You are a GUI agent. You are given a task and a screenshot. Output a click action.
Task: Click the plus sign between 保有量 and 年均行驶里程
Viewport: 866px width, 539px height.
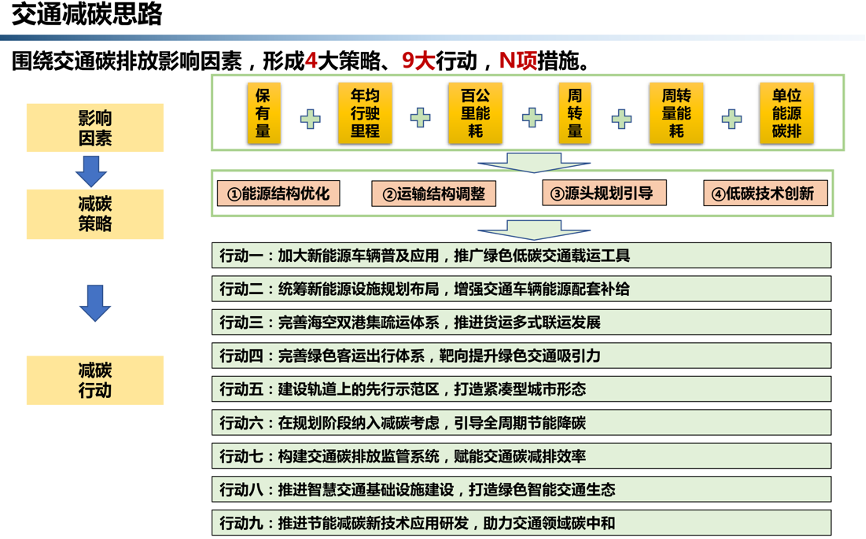(x=311, y=119)
